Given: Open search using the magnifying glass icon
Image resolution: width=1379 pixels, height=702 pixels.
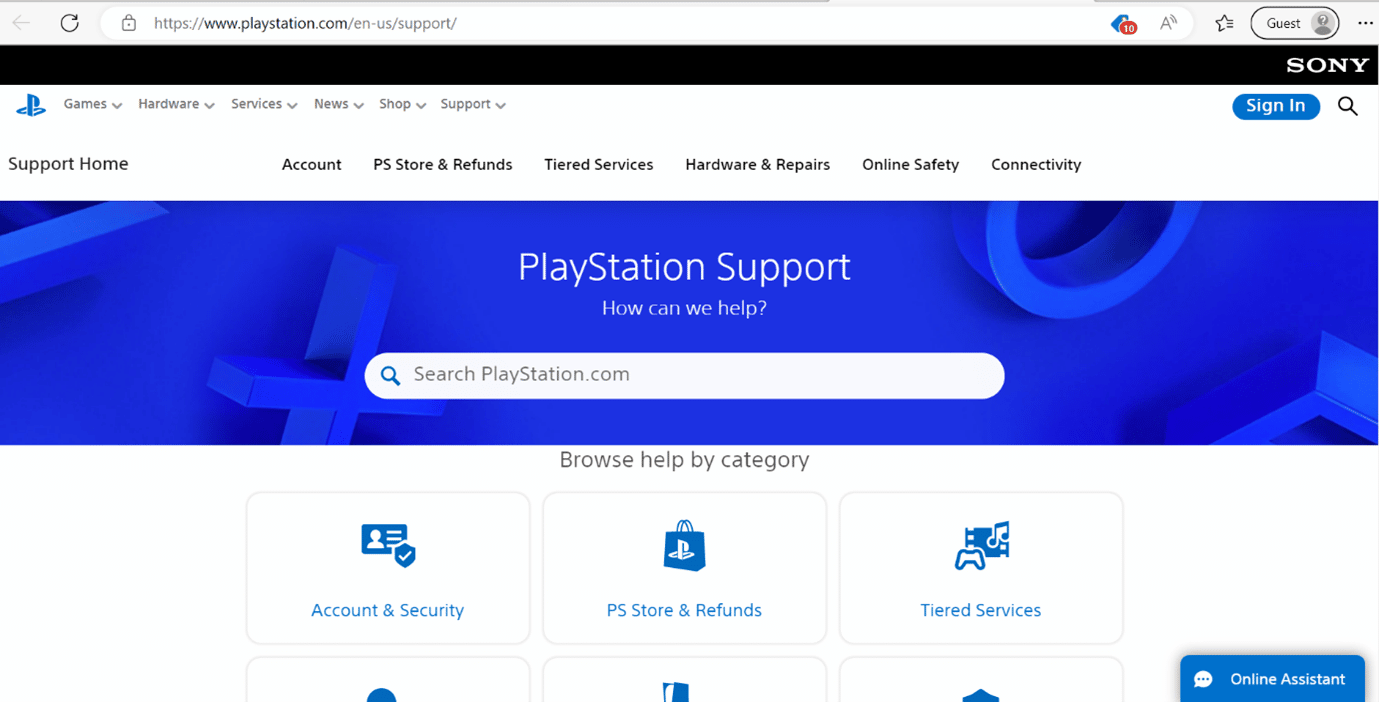Looking at the screenshot, I should pos(1347,105).
